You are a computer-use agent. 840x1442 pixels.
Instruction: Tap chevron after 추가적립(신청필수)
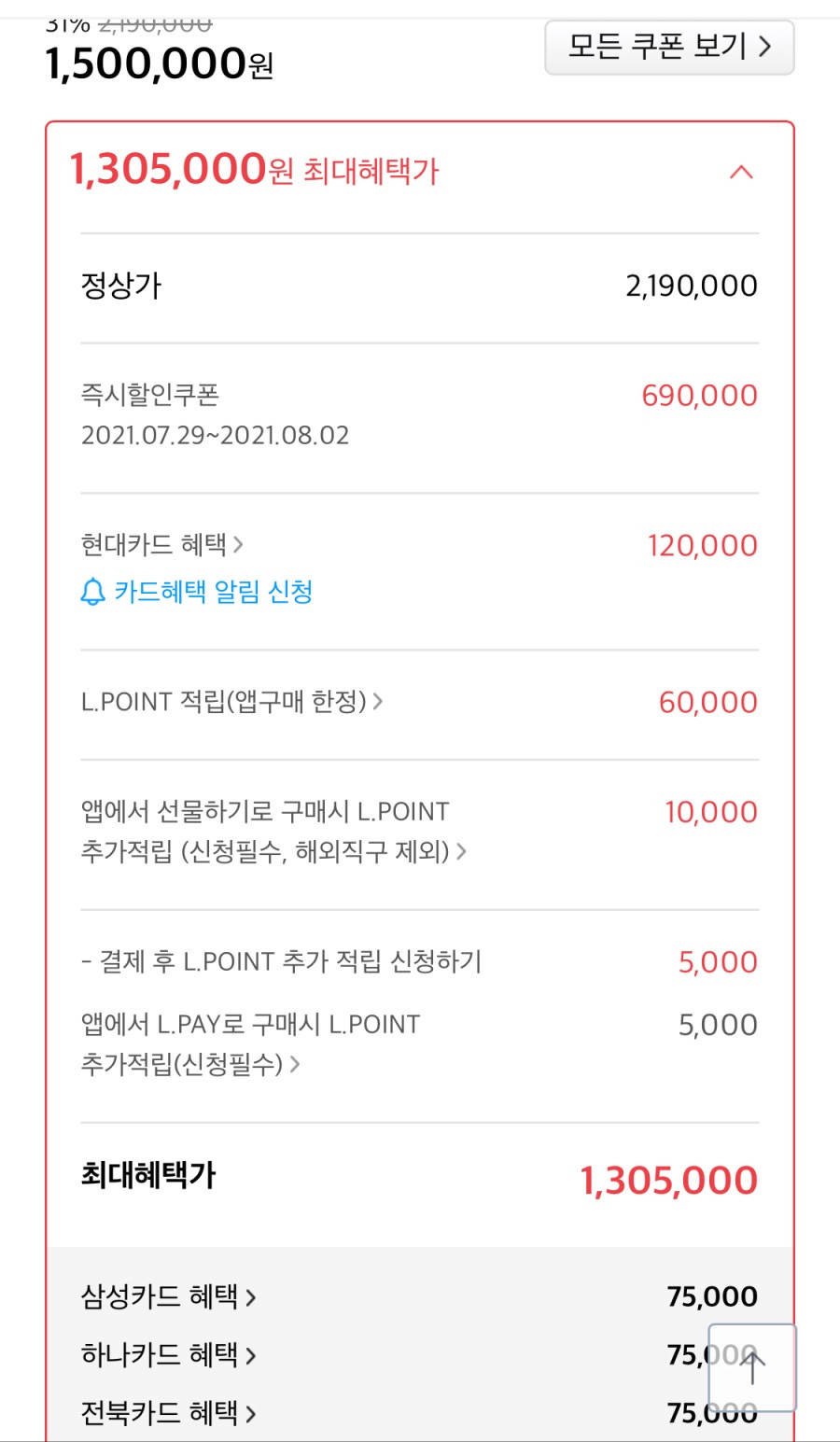tap(295, 1064)
